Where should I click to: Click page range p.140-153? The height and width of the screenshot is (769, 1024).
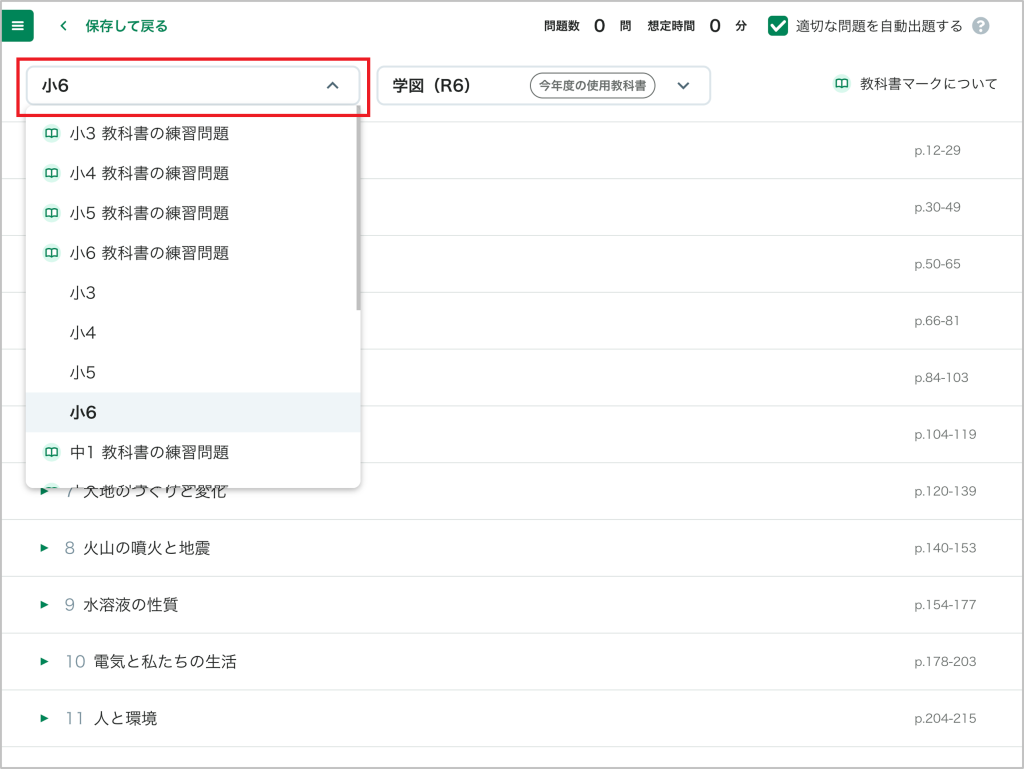tap(945, 548)
